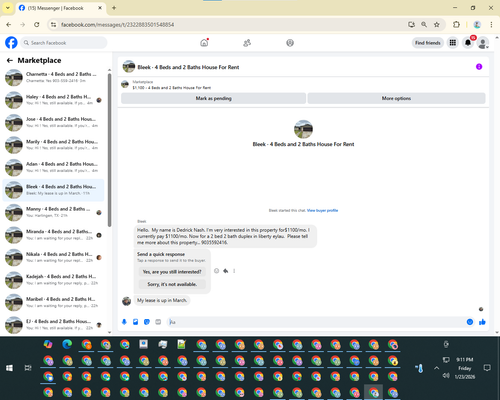Open the Friends tab in top navigation
500x400 pixels.
click(x=247, y=43)
